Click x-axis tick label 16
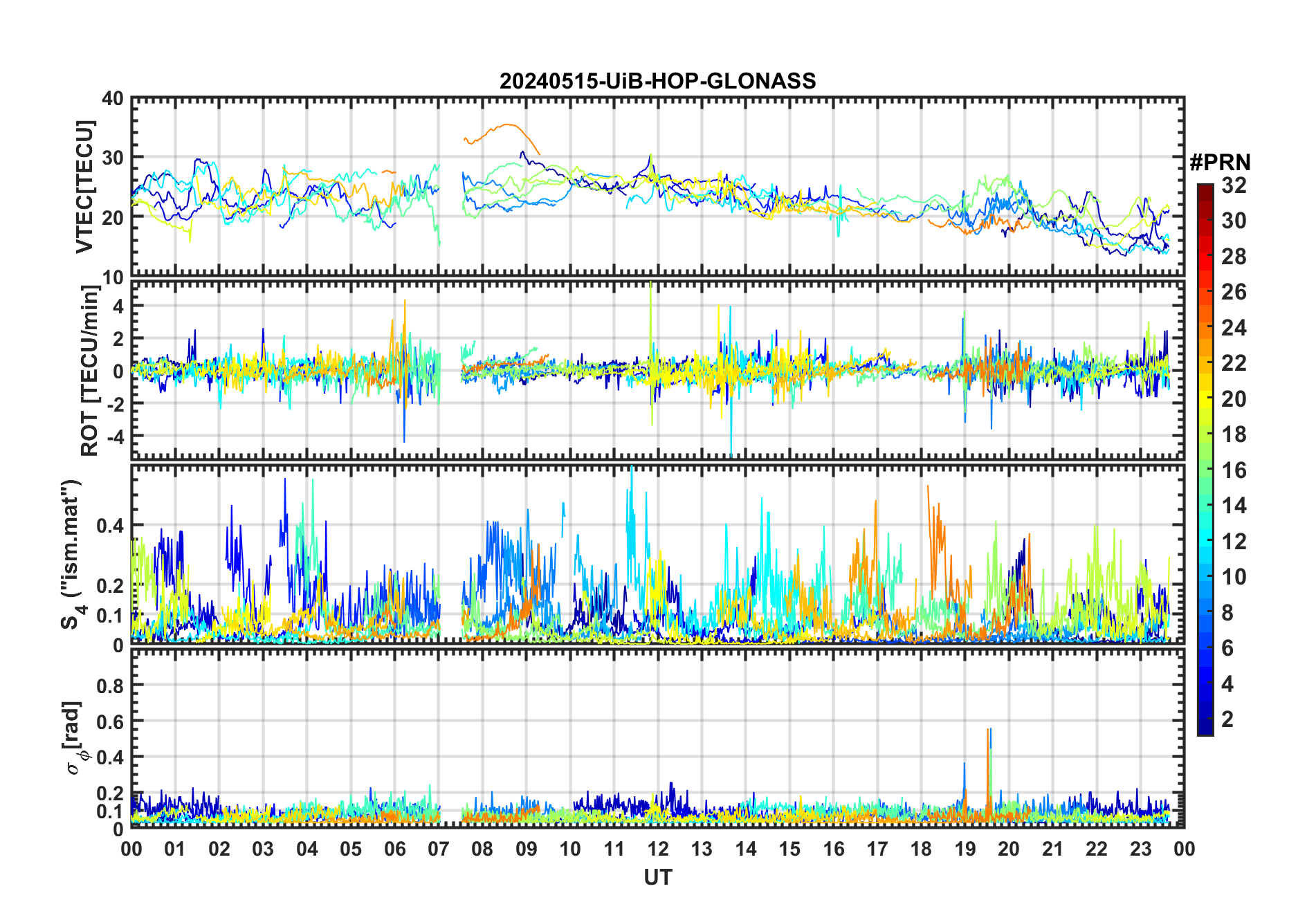The height and width of the screenshot is (920, 1316). [833, 849]
